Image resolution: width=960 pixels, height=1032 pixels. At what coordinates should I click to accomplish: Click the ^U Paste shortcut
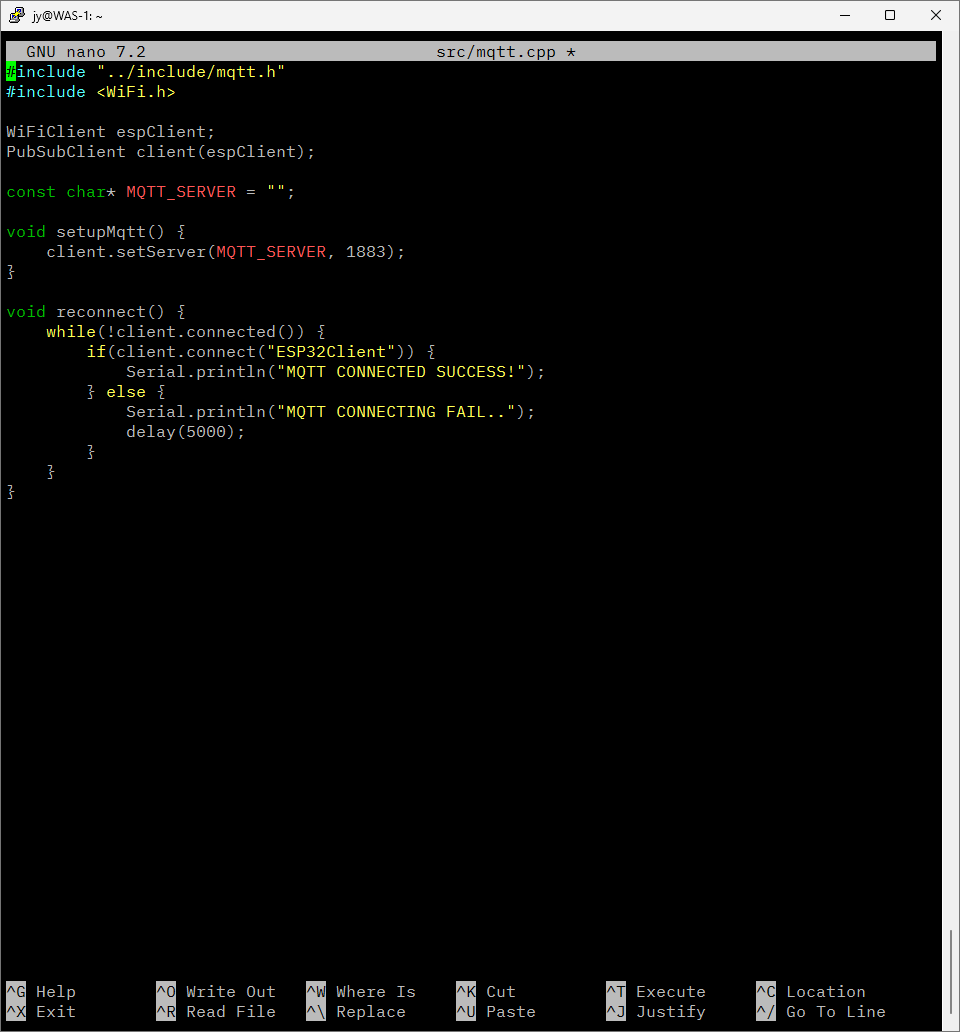[x=495, y=1012]
